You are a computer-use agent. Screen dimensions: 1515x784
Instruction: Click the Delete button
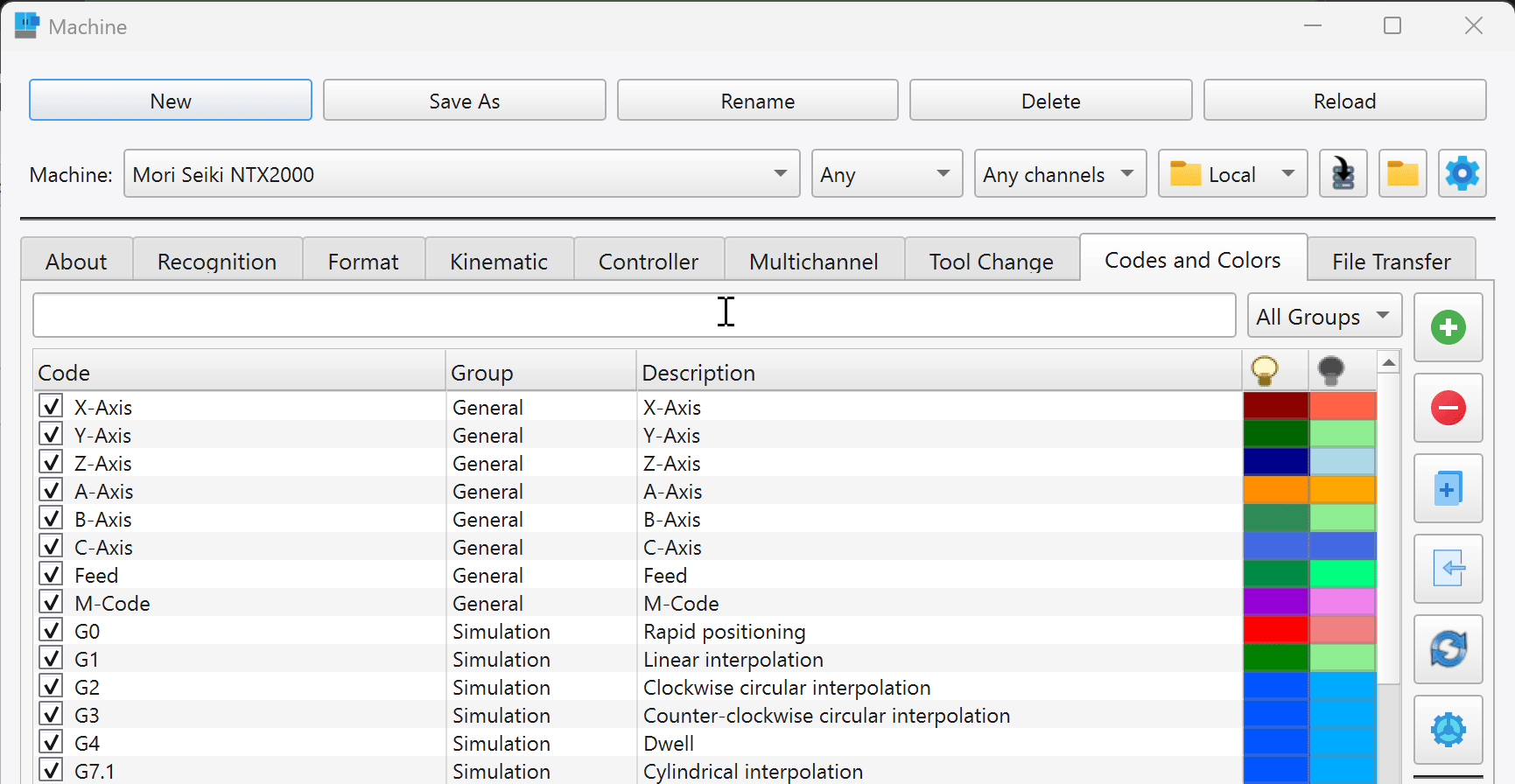(1051, 101)
